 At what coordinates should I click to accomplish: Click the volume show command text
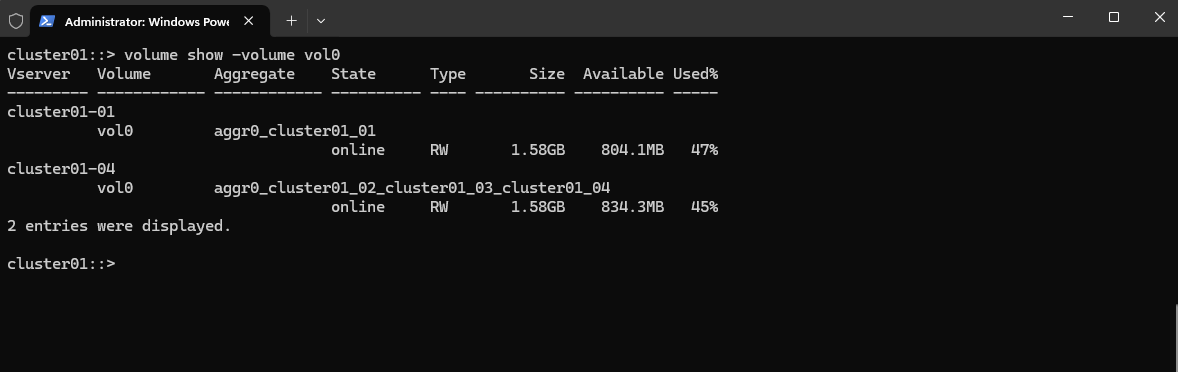pyautogui.click(x=233, y=55)
